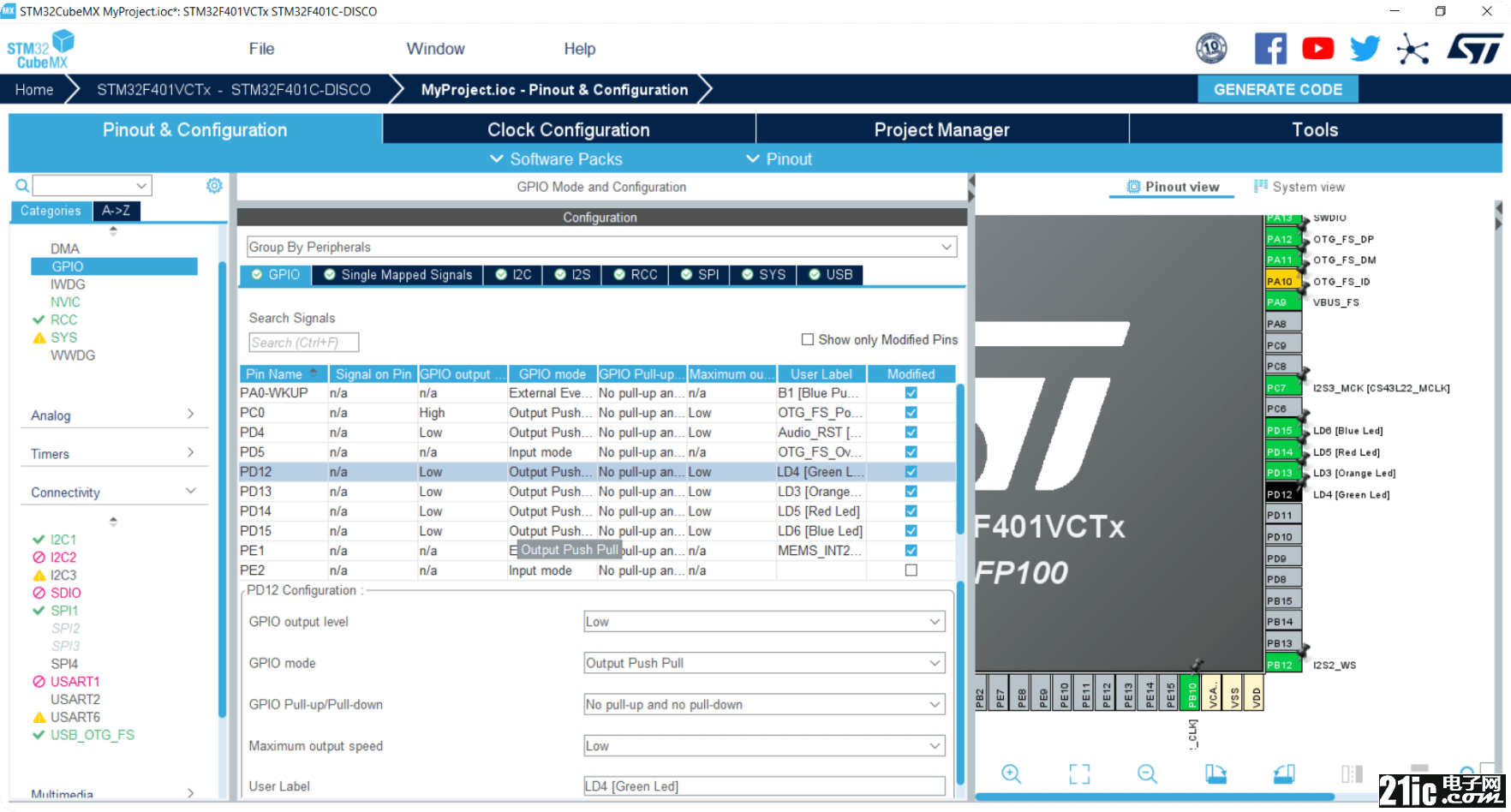The width and height of the screenshot is (1511, 812).
Task: Select SPI1 in Connectivity list
Action: coord(63,611)
